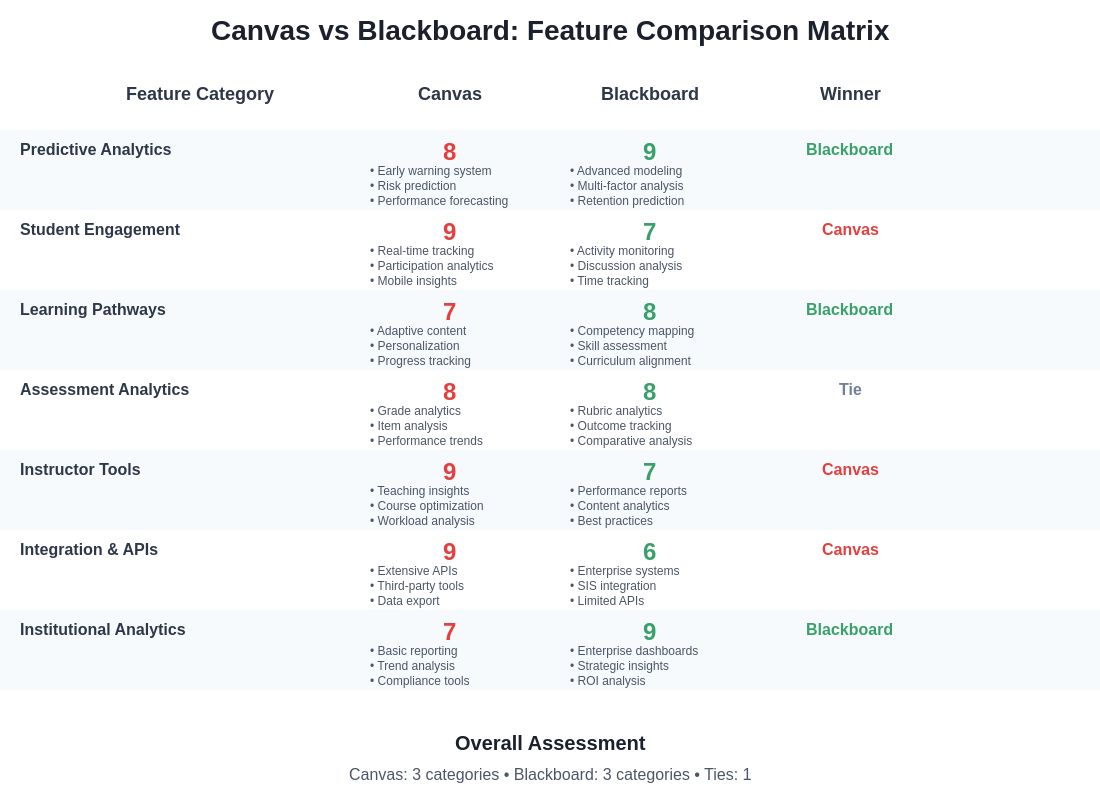Click the Assessment Analytics row label

[105, 390]
